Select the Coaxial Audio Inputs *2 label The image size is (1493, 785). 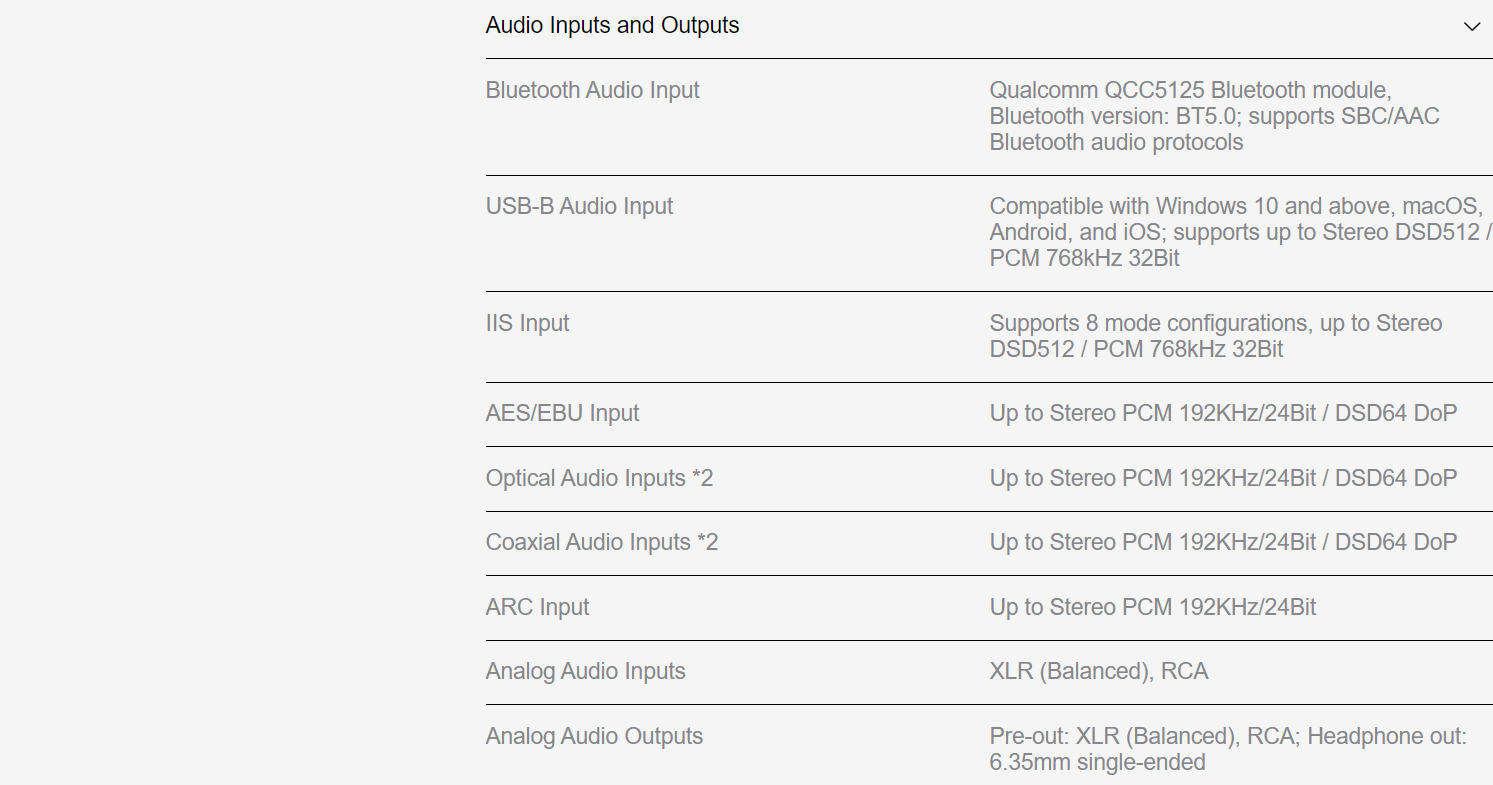[x=602, y=542]
